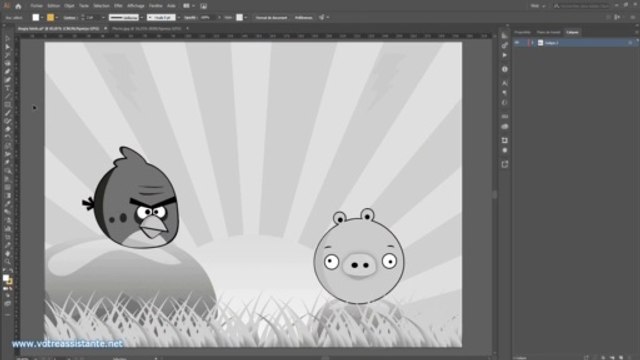This screenshot has width=640, height=360.
Task: Open the Objet menu
Action: click(x=69, y=6)
